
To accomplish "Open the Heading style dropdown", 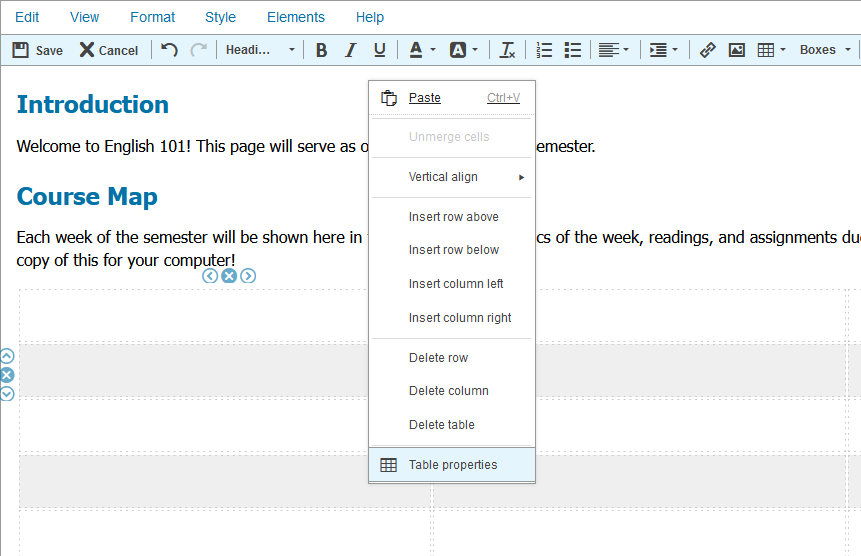I will [x=260, y=50].
